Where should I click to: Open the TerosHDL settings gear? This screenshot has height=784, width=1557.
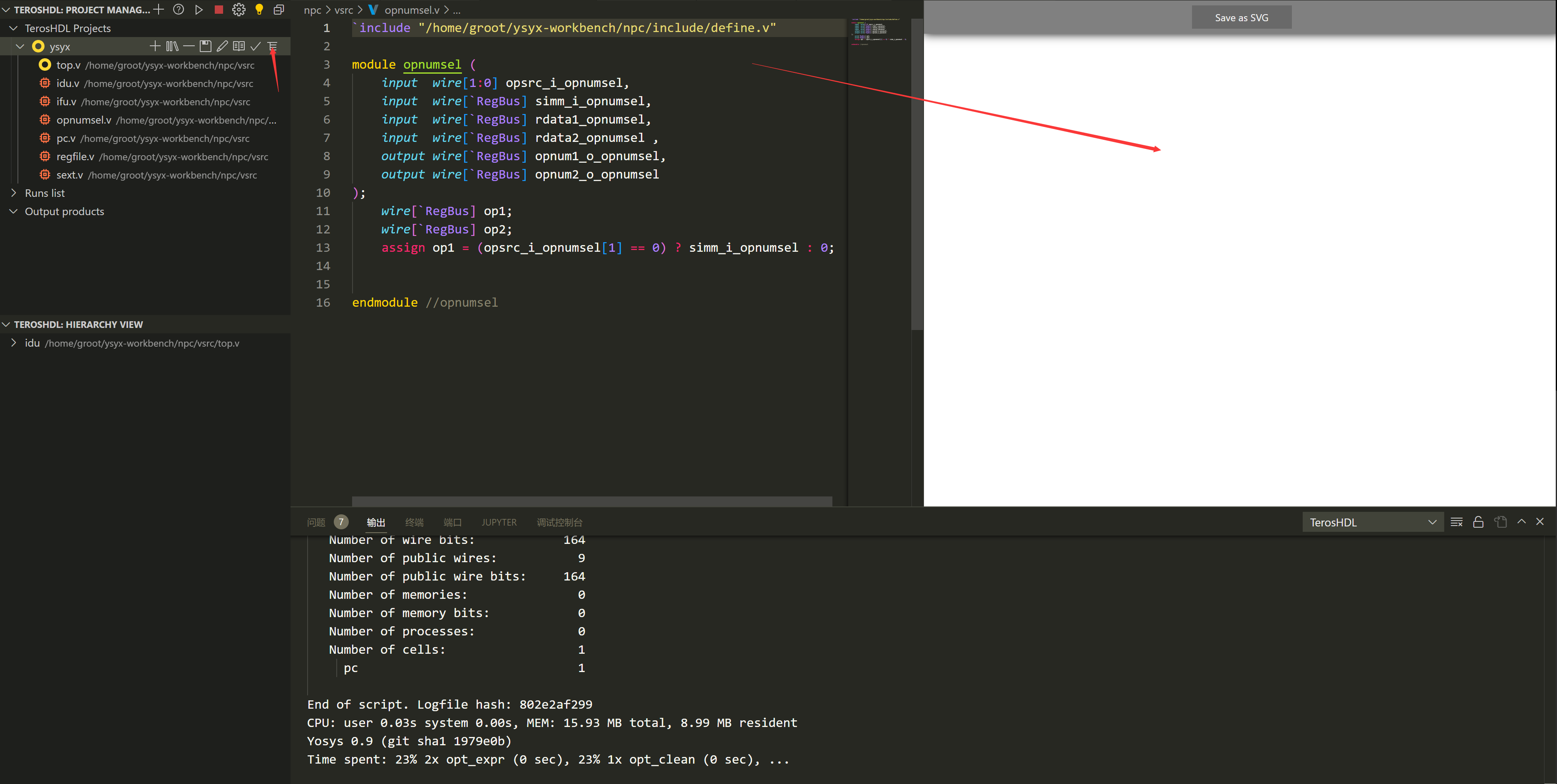(239, 10)
